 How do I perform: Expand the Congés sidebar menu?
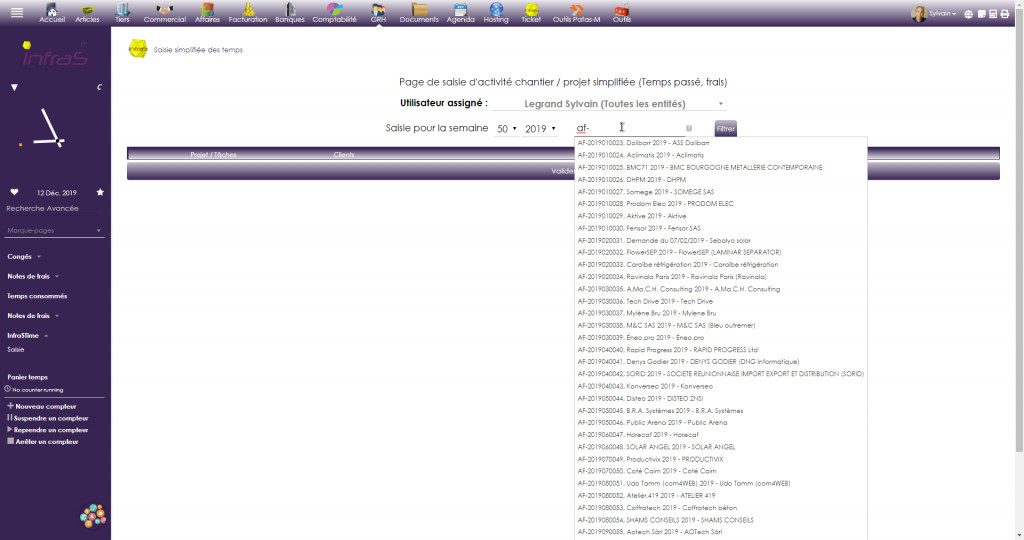(24, 257)
